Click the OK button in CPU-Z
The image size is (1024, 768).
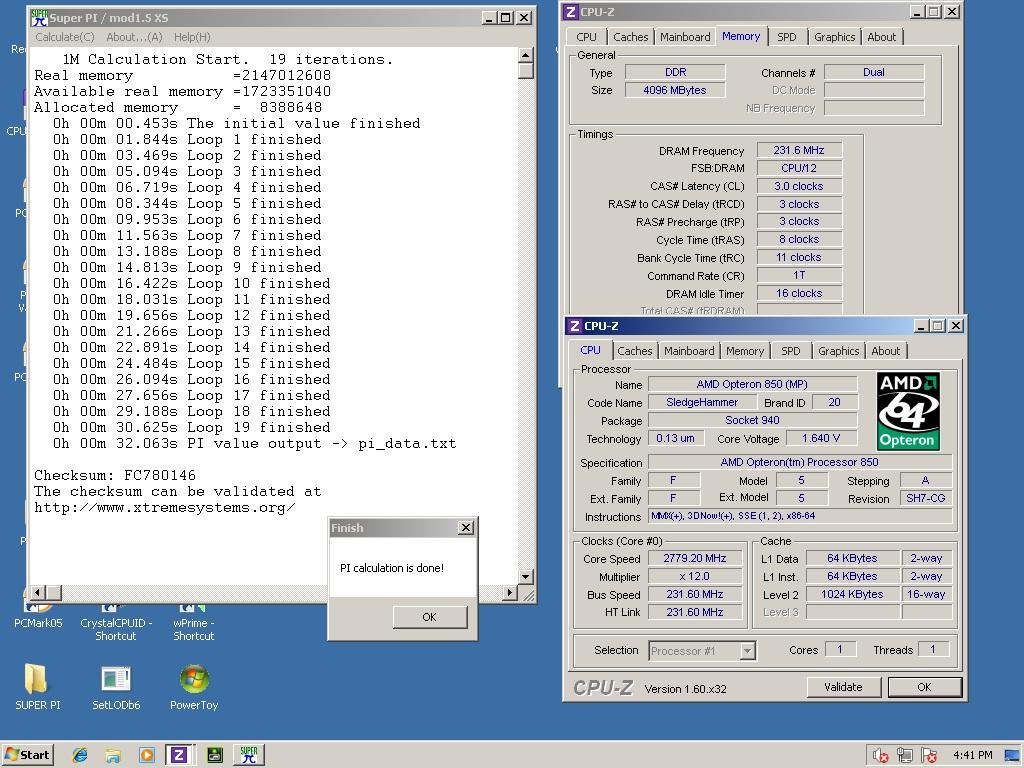pyautogui.click(x=924, y=687)
